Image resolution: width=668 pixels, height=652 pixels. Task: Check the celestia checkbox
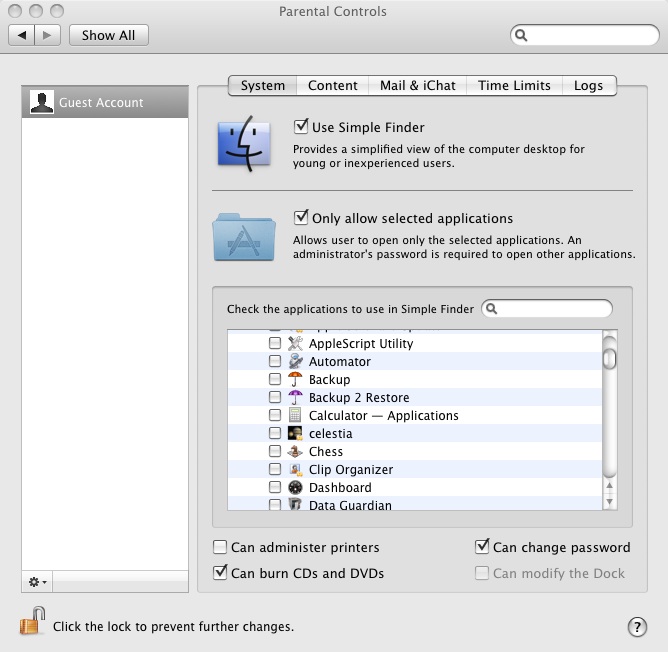click(x=275, y=433)
